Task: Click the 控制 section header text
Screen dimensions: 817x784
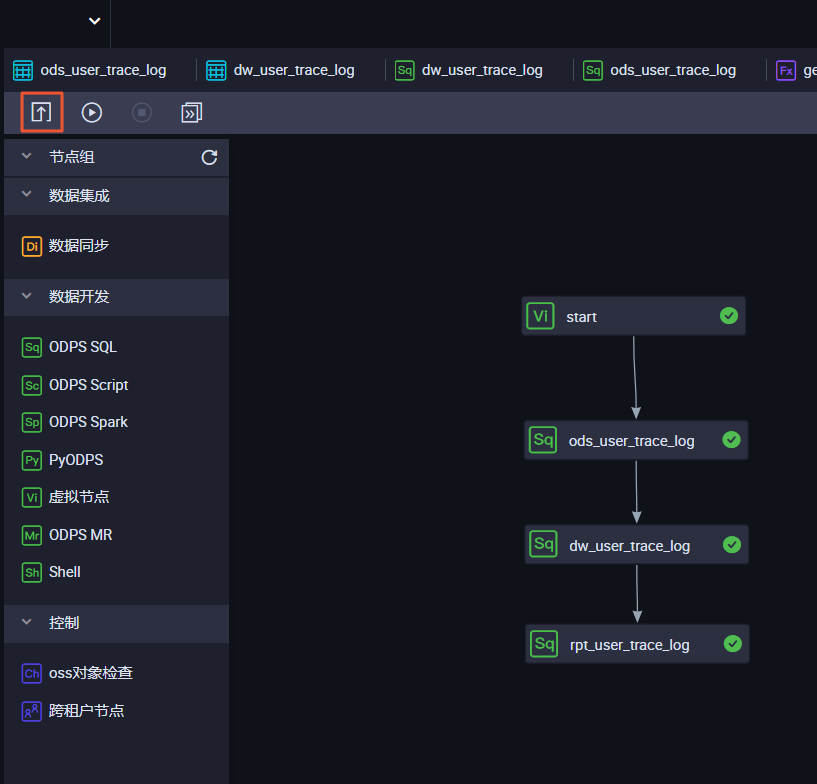Action: click(x=64, y=623)
